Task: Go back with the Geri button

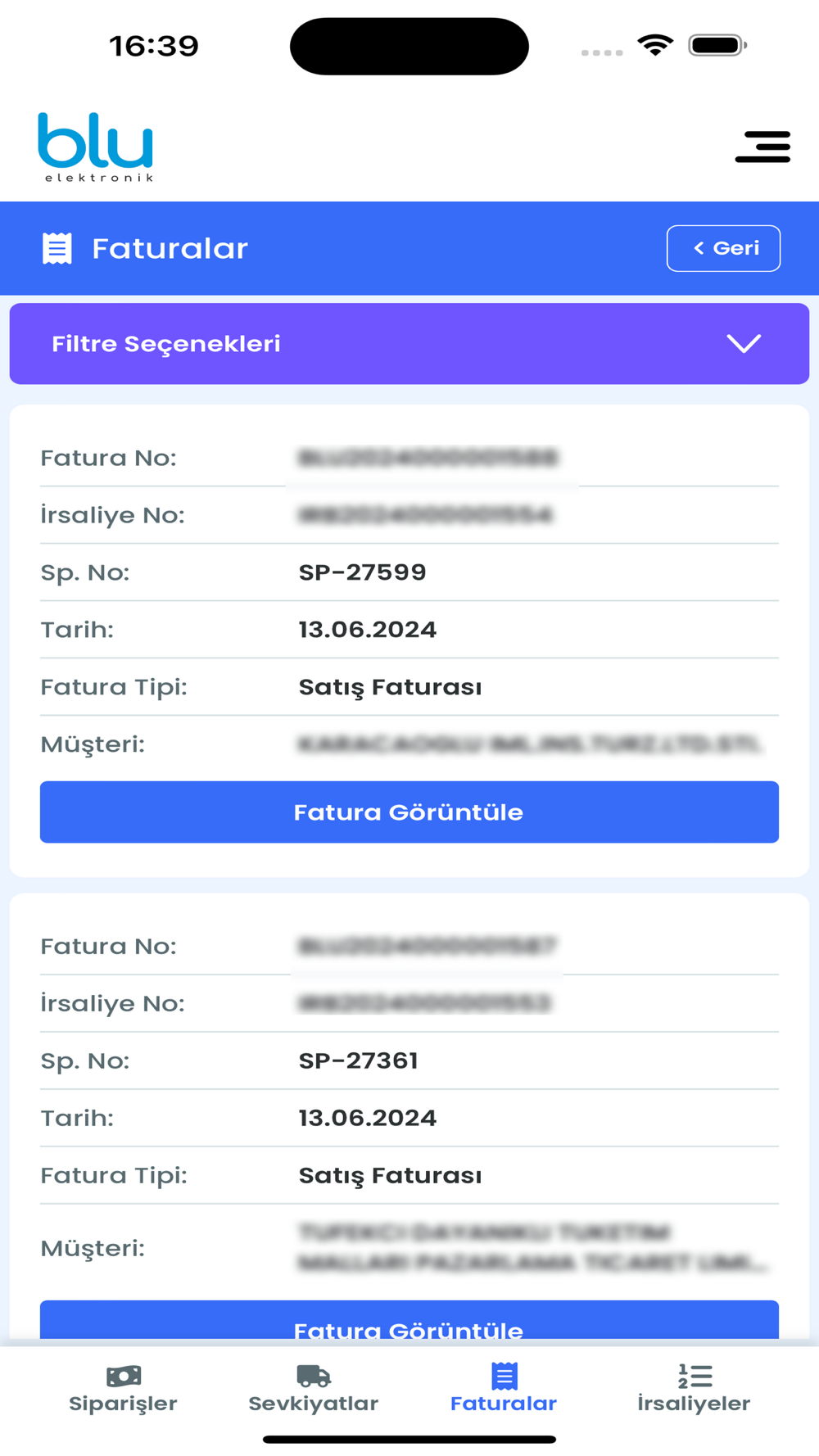Action: pyautogui.click(x=724, y=248)
